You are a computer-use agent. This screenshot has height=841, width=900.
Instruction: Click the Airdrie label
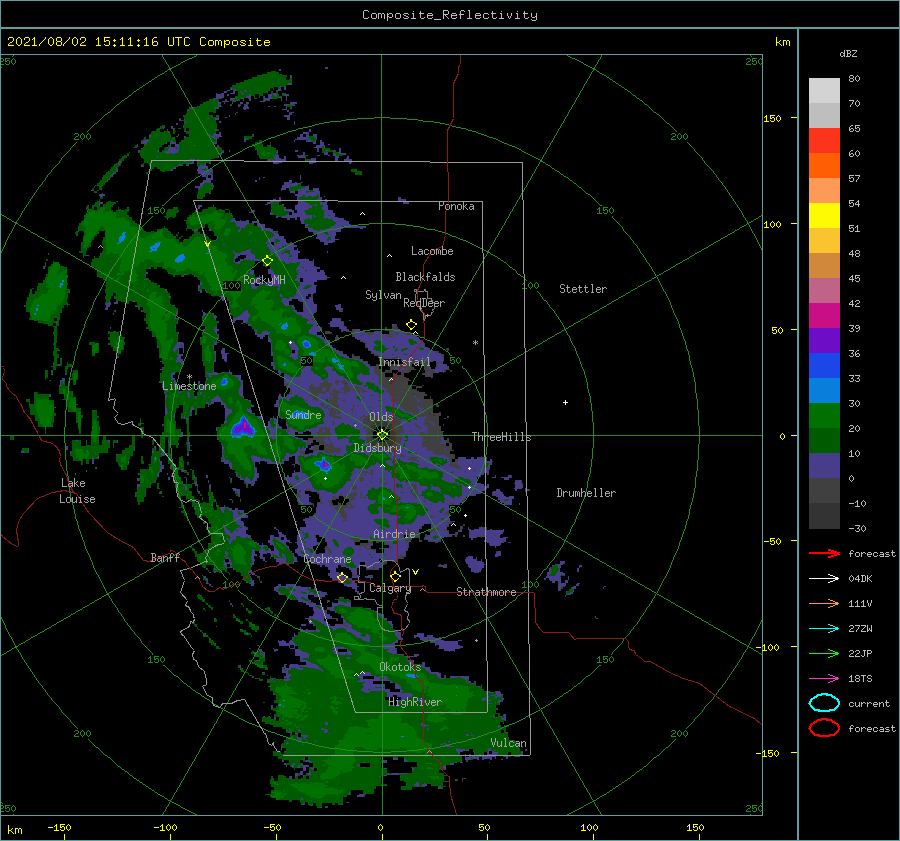394,534
